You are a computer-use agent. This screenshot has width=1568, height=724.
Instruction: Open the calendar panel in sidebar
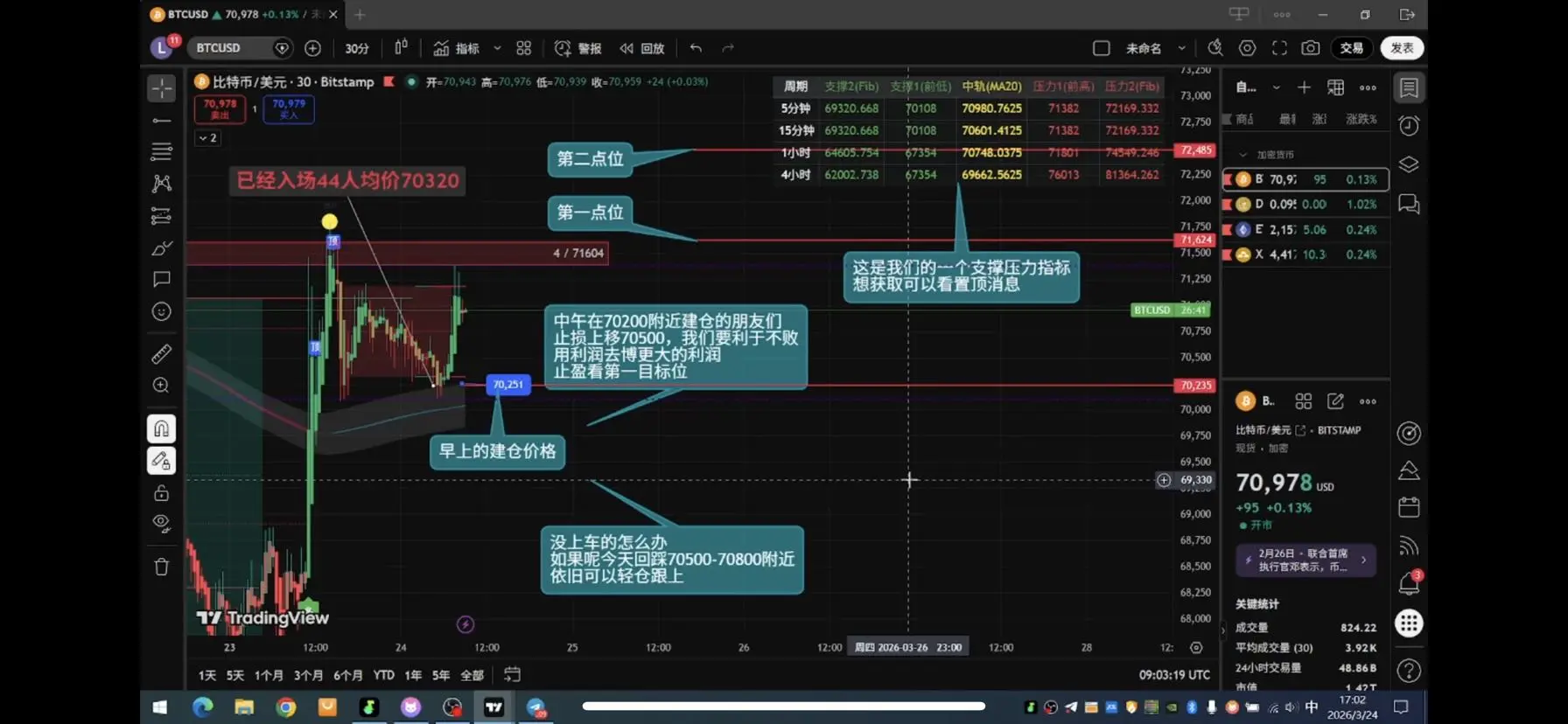(1409, 507)
